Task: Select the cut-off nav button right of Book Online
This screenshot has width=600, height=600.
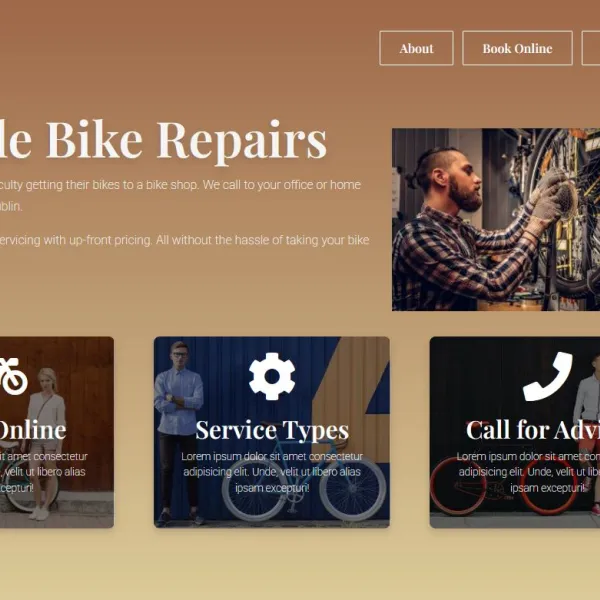Action: click(x=591, y=48)
